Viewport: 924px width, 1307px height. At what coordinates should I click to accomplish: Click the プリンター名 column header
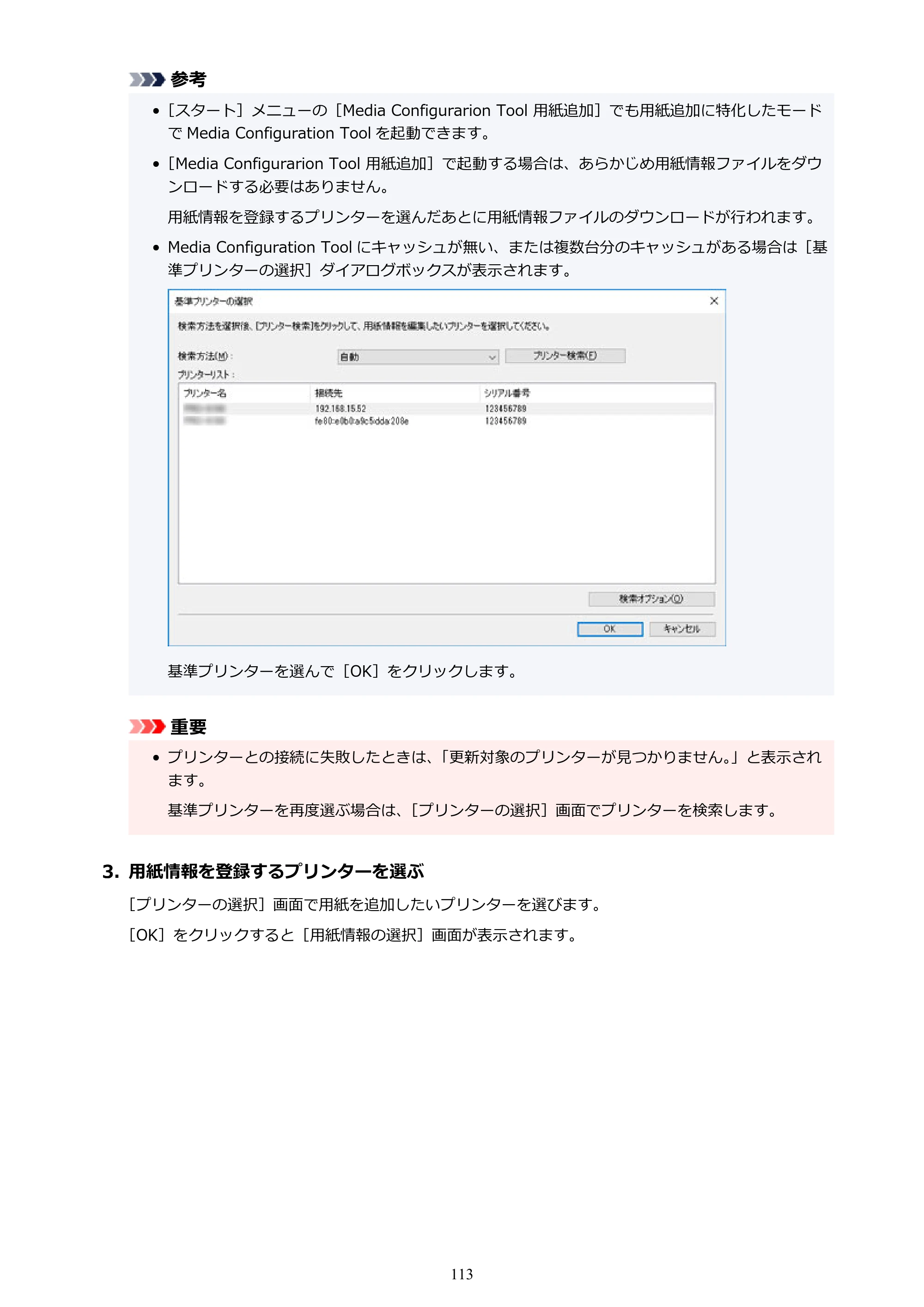[x=245, y=393]
